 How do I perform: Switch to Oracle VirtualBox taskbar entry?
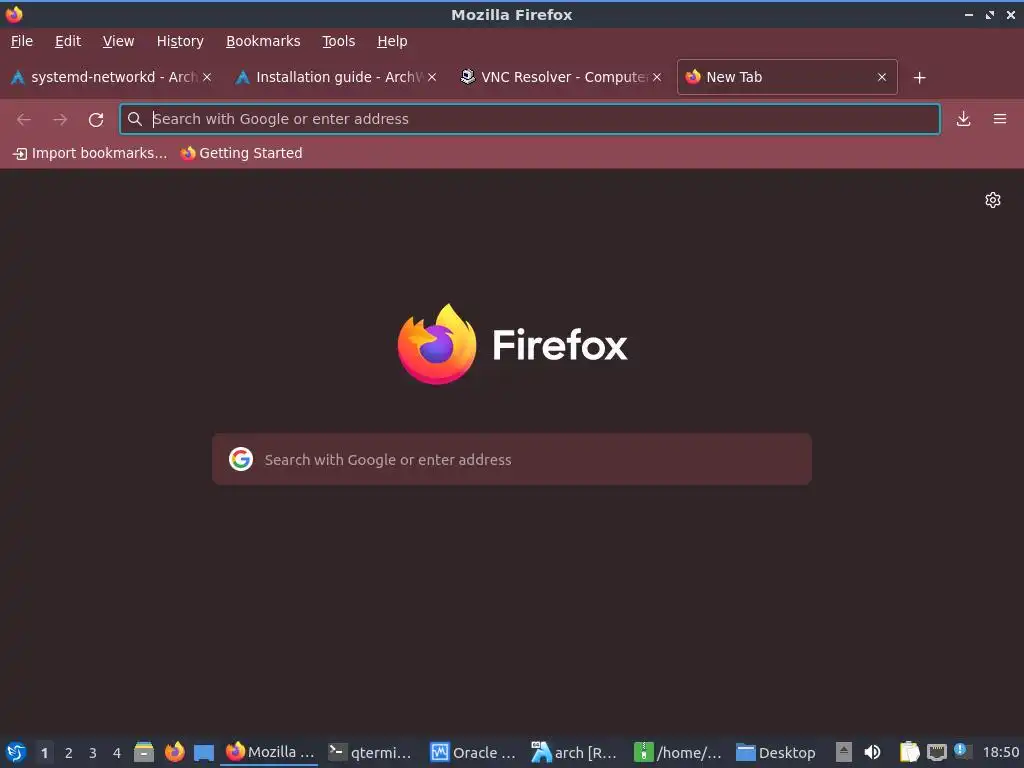coord(473,752)
